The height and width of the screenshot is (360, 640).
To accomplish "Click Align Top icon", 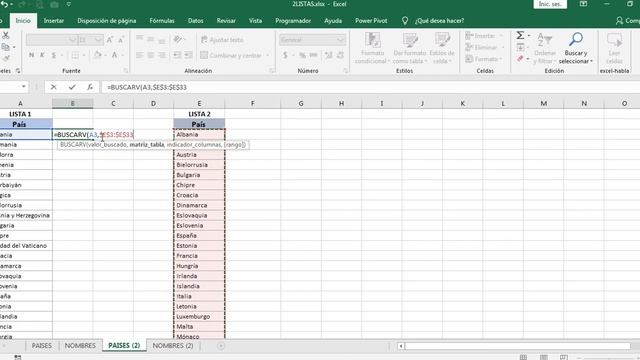I will [140, 39].
